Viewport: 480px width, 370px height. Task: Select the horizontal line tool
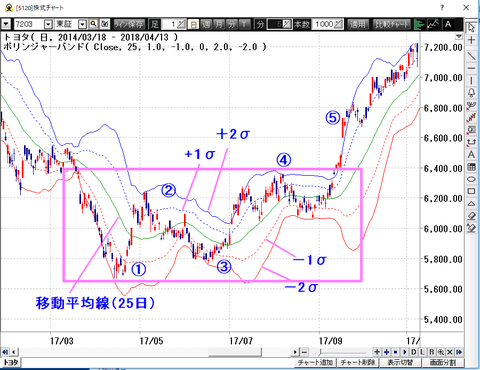(471, 68)
